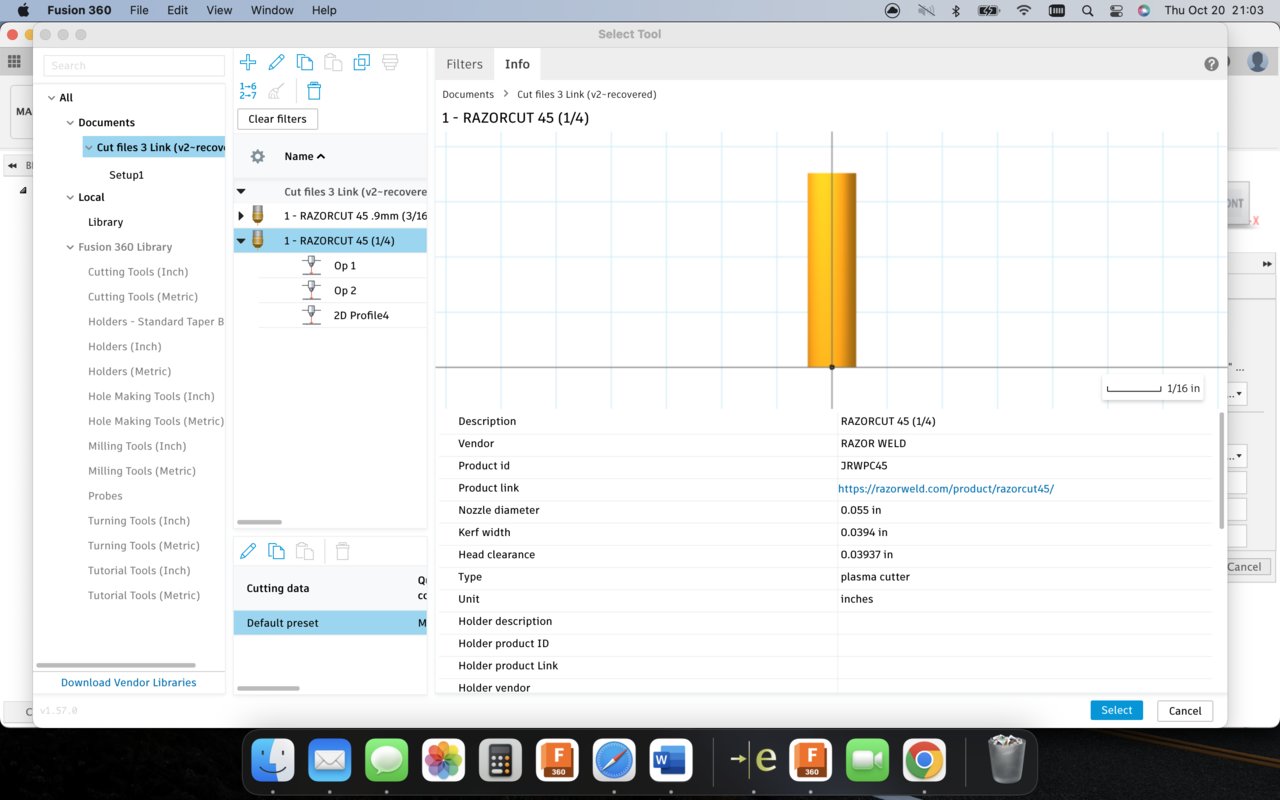Click the Clear filters button
Viewport: 1280px width, 800px height.
277,119
